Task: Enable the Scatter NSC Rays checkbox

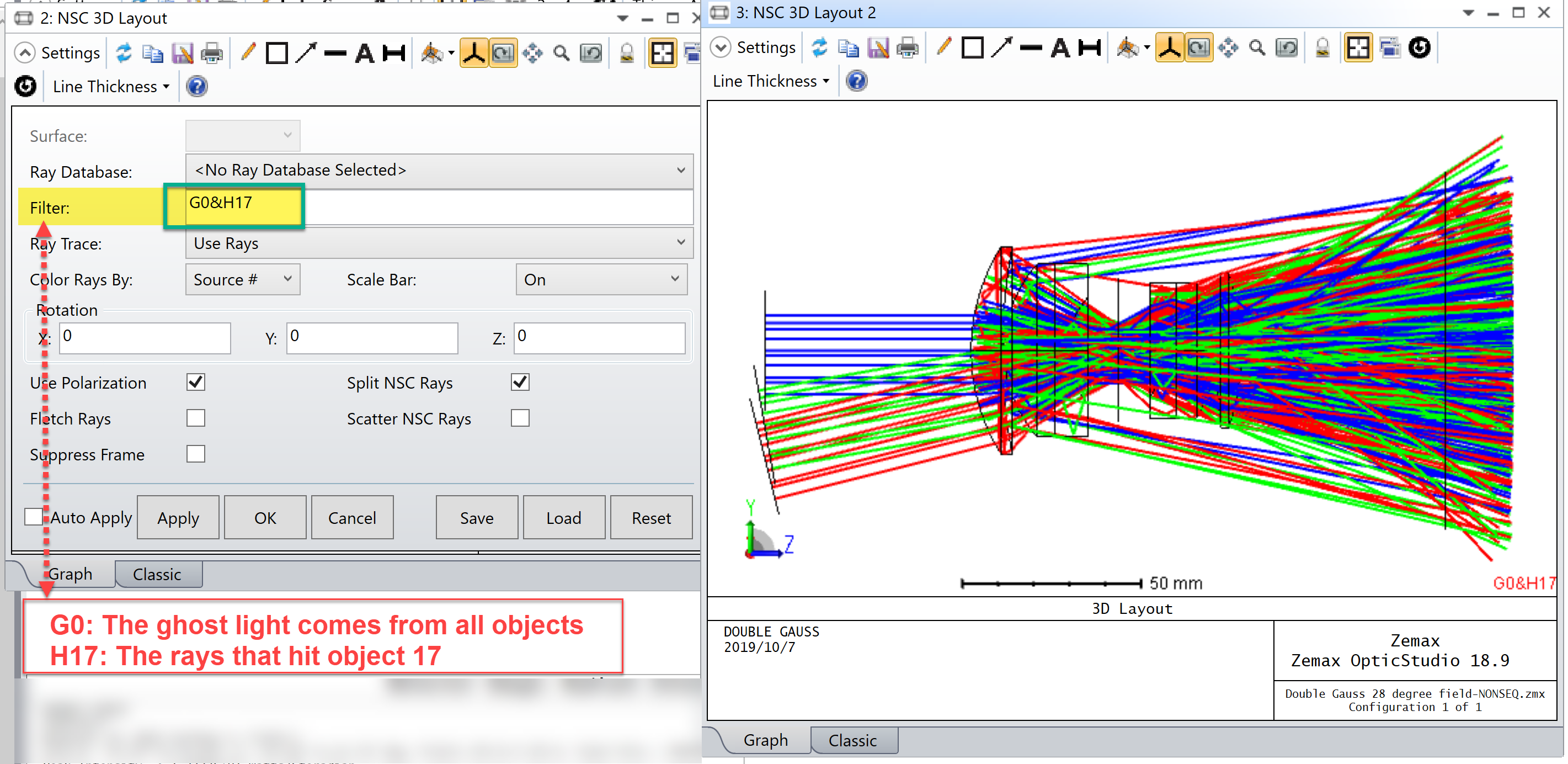Action: pyautogui.click(x=520, y=418)
